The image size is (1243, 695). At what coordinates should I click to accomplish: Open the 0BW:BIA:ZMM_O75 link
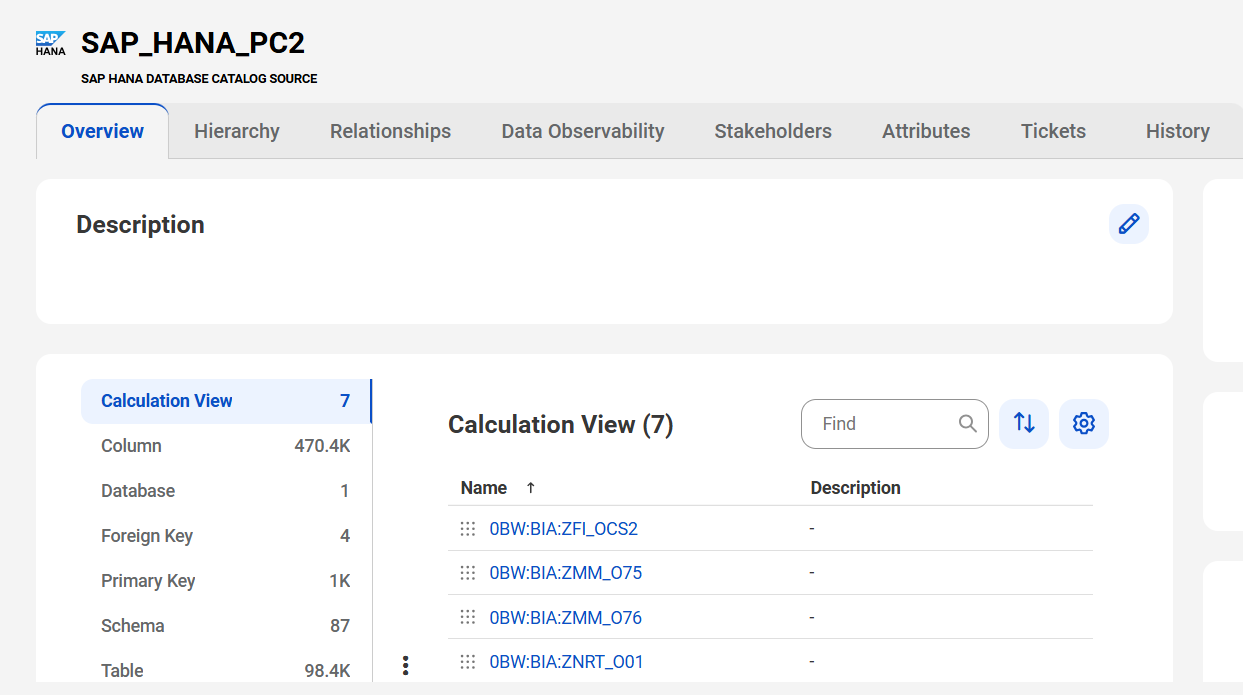(566, 573)
